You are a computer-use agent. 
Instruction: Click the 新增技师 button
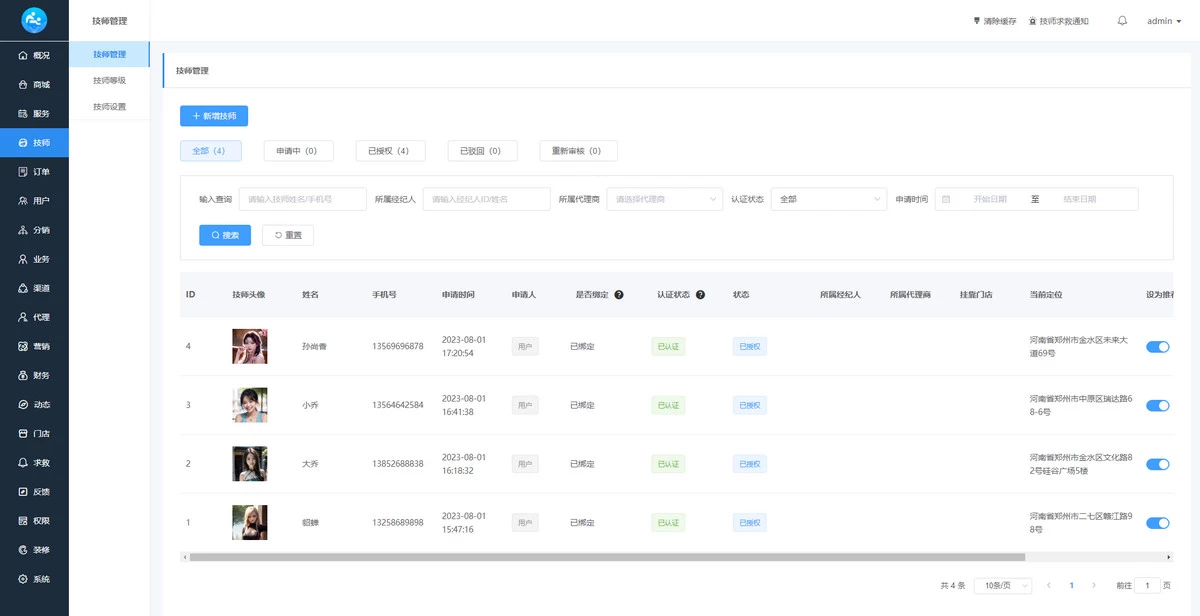coord(214,116)
